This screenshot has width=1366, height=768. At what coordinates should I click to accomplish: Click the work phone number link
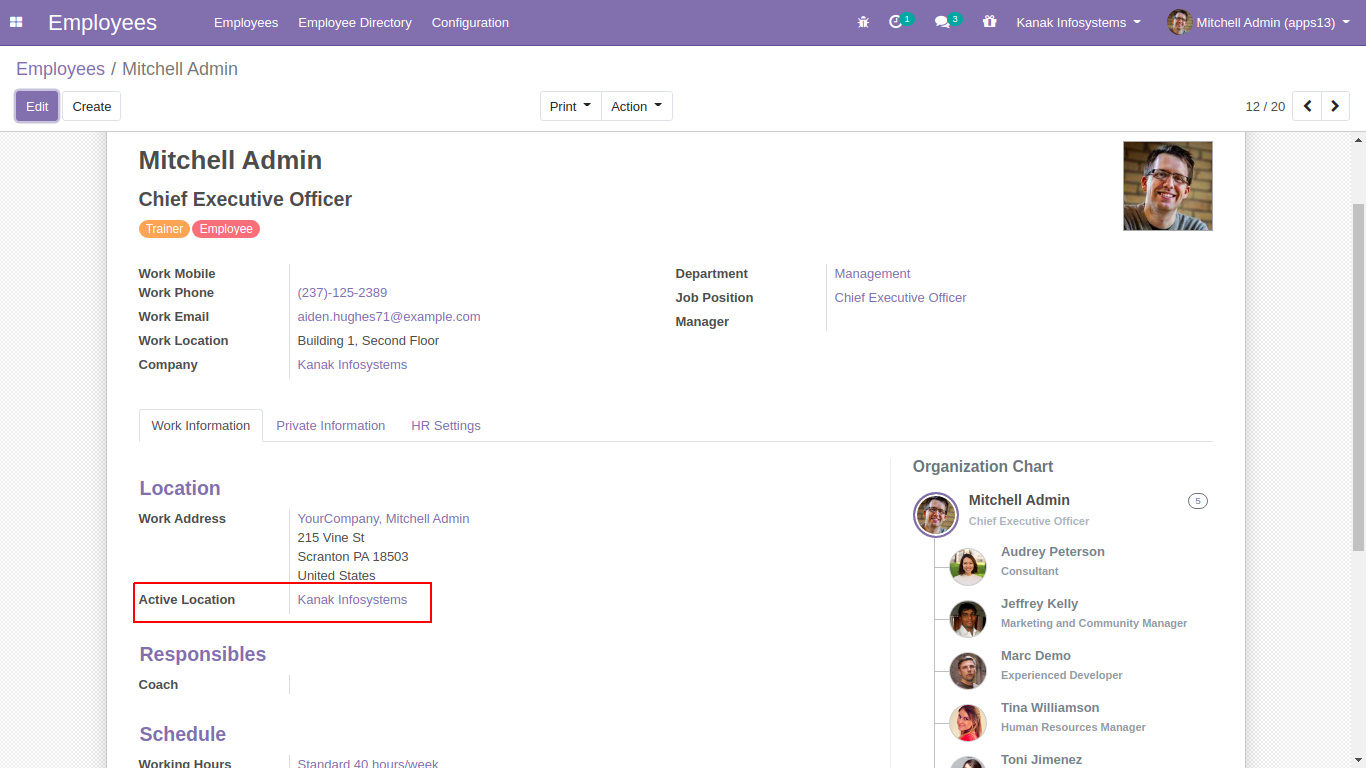(342, 292)
